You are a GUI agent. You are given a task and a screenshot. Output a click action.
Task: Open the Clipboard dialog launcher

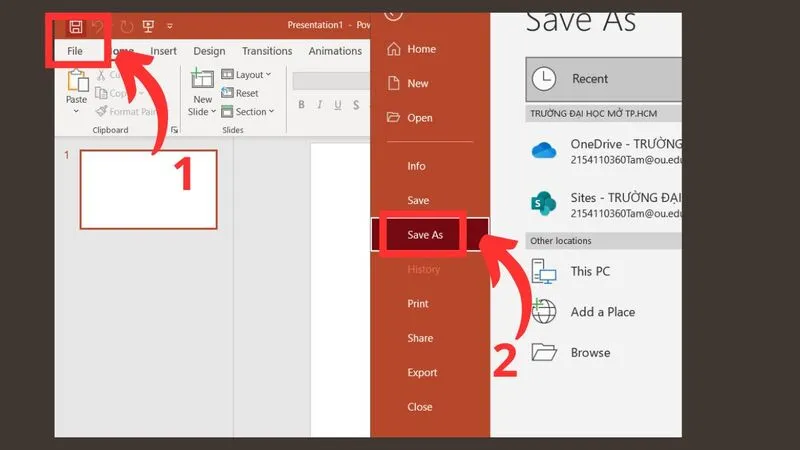pyautogui.click(x=174, y=130)
